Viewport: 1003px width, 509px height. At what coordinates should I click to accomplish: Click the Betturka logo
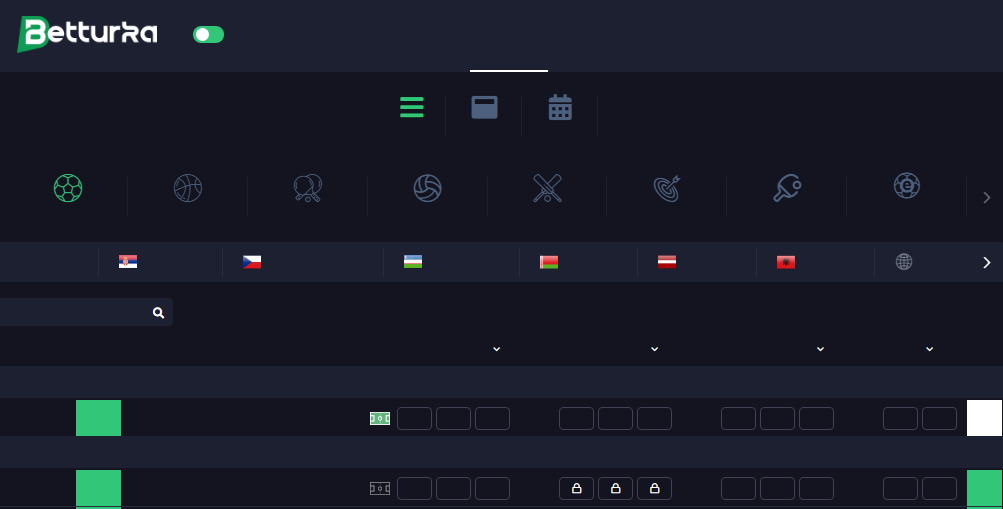pyautogui.click(x=87, y=34)
